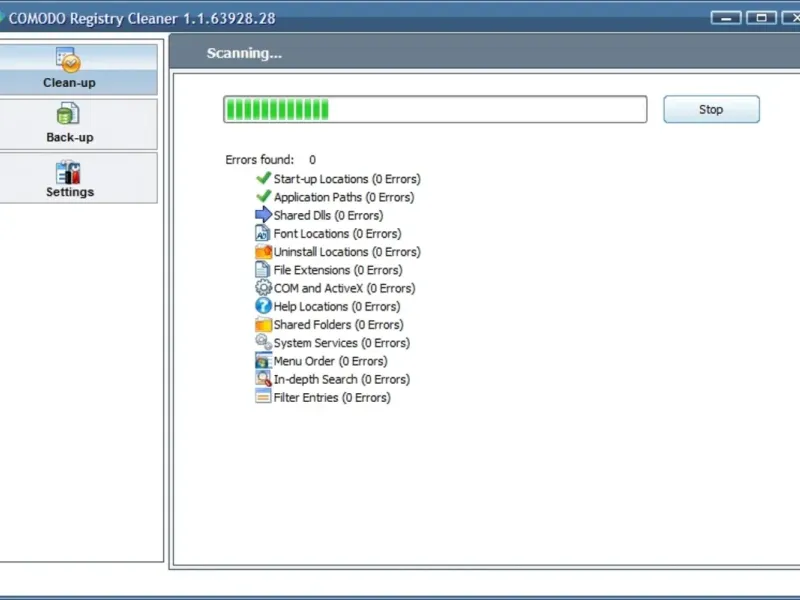Click the green checkmark beside Start-up Locations

[x=263, y=178]
